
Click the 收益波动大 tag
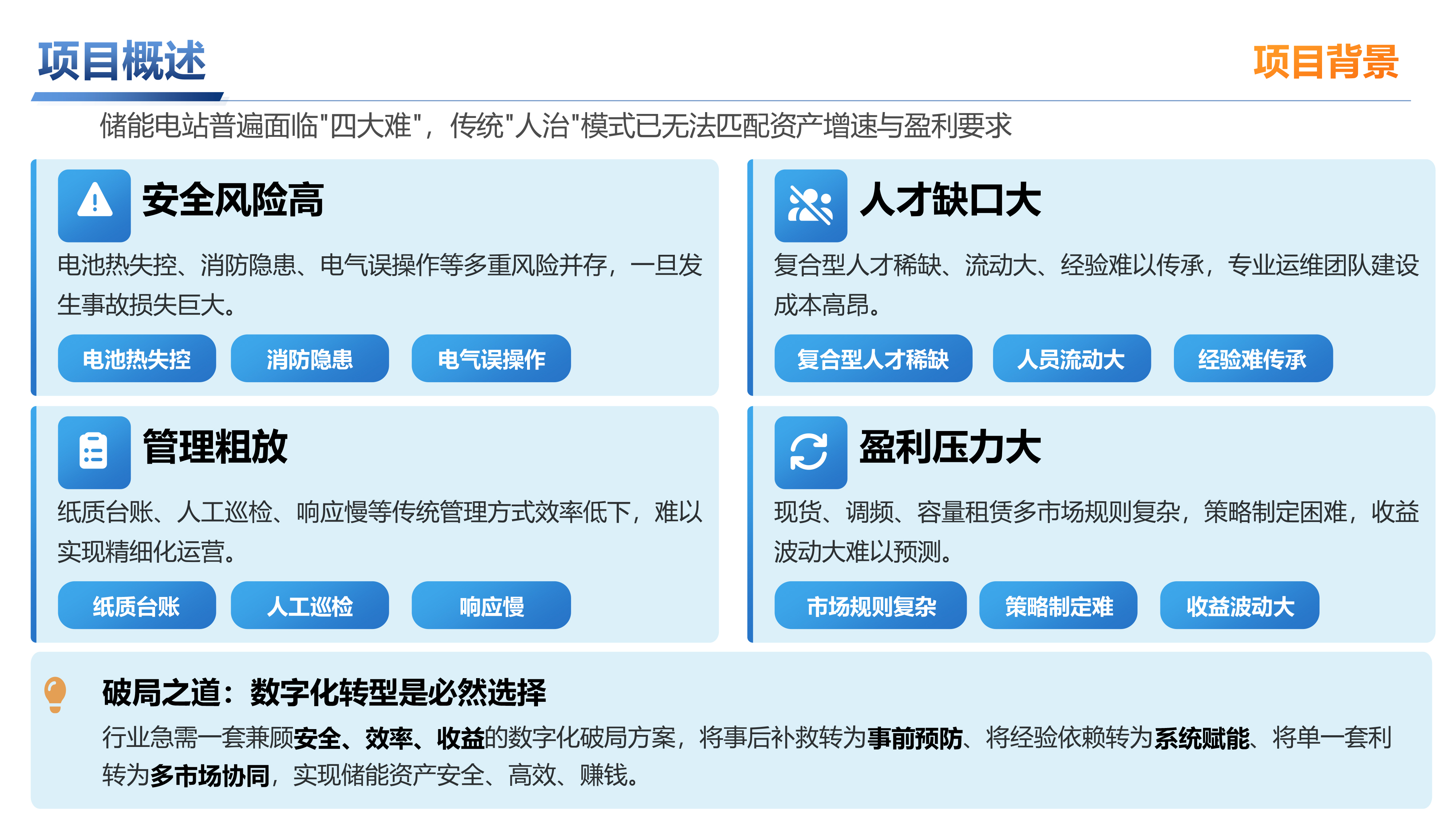tap(1239, 605)
